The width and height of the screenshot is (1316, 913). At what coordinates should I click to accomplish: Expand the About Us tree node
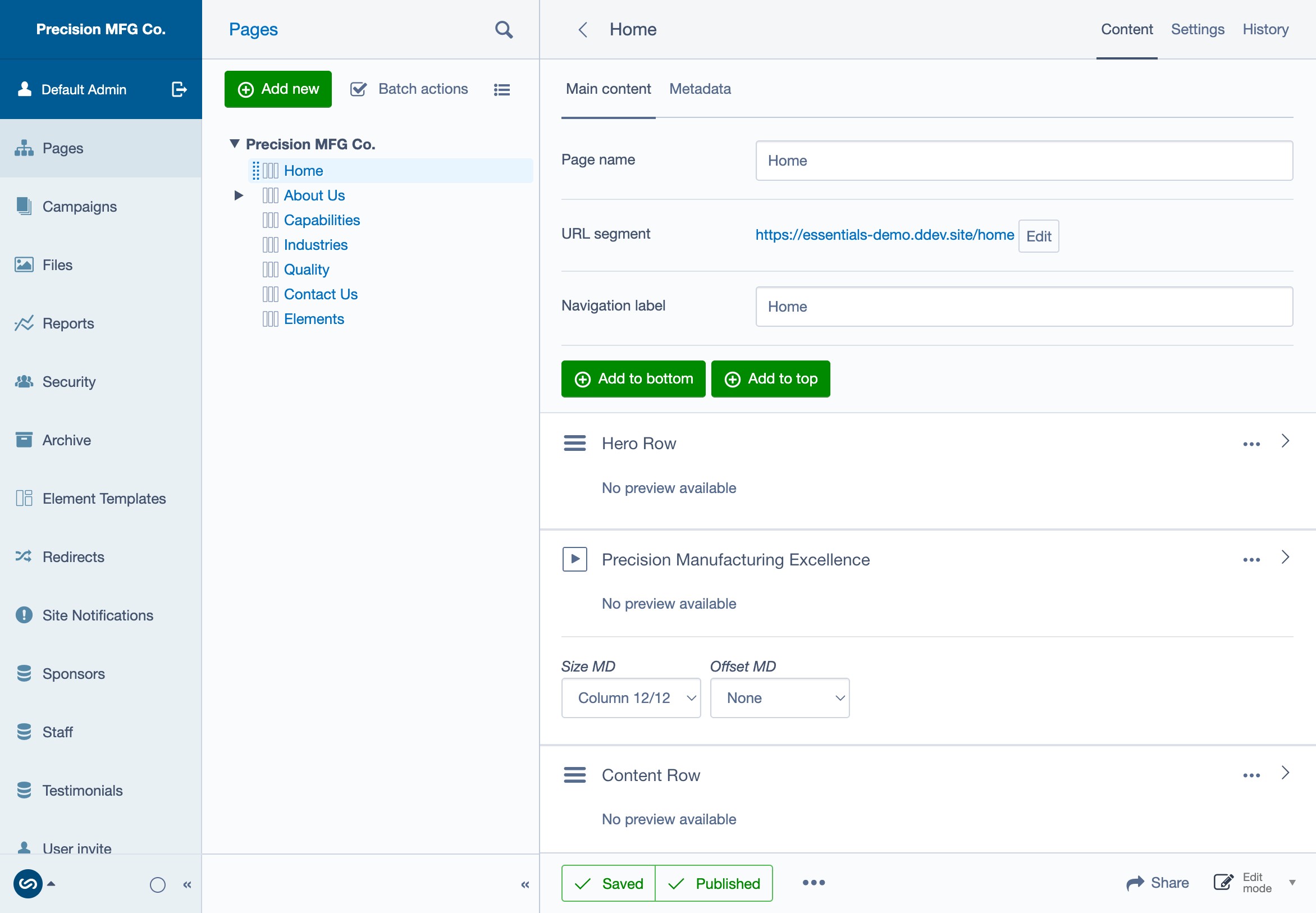pyautogui.click(x=239, y=195)
